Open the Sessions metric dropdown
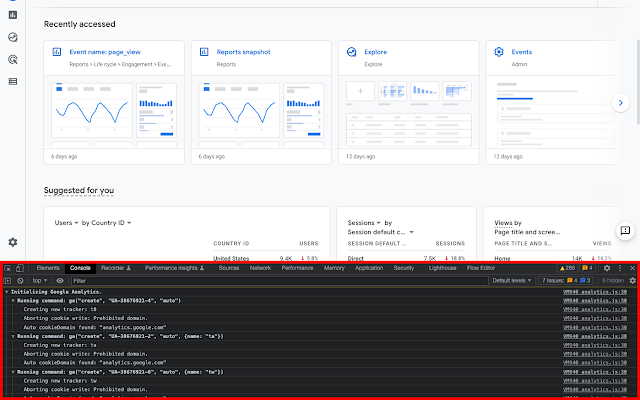The width and height of the screenshot is (640, 400). pyautogui.click(x=364, y=223)
